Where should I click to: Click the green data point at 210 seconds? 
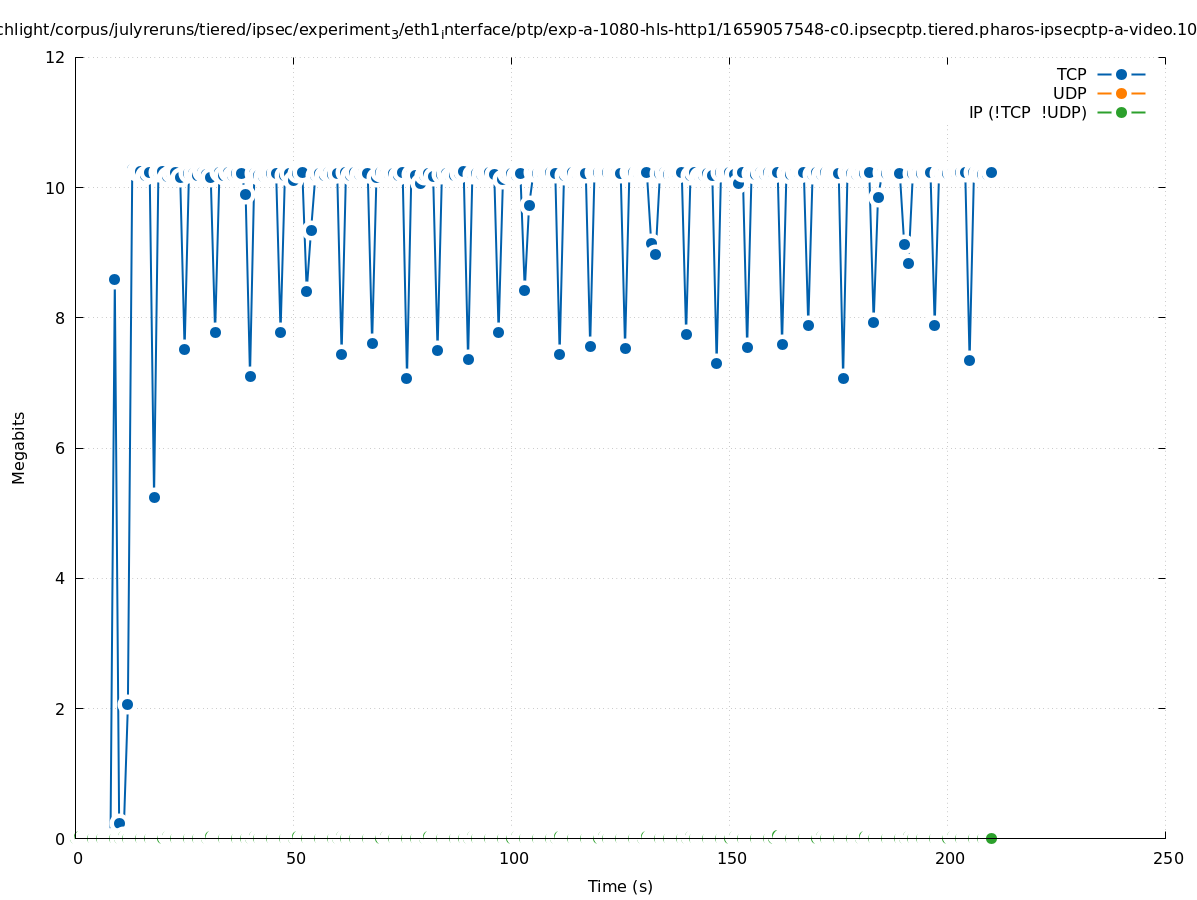pyautogui.click(x=991, y=838)
